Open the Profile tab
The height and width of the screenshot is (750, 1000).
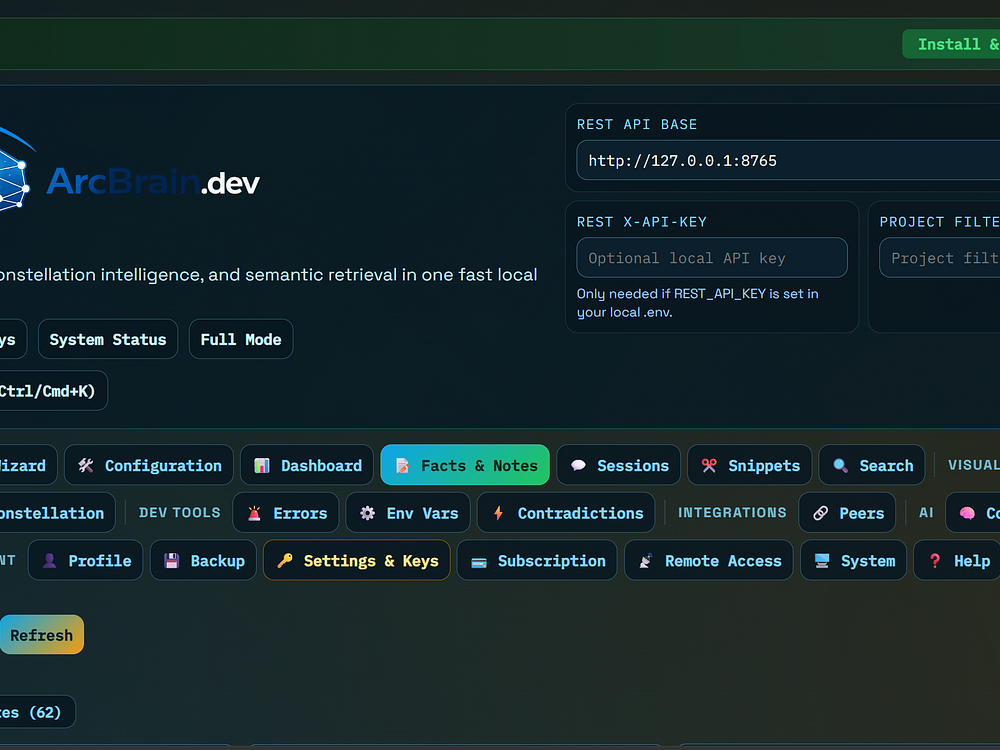click(85, 560)
